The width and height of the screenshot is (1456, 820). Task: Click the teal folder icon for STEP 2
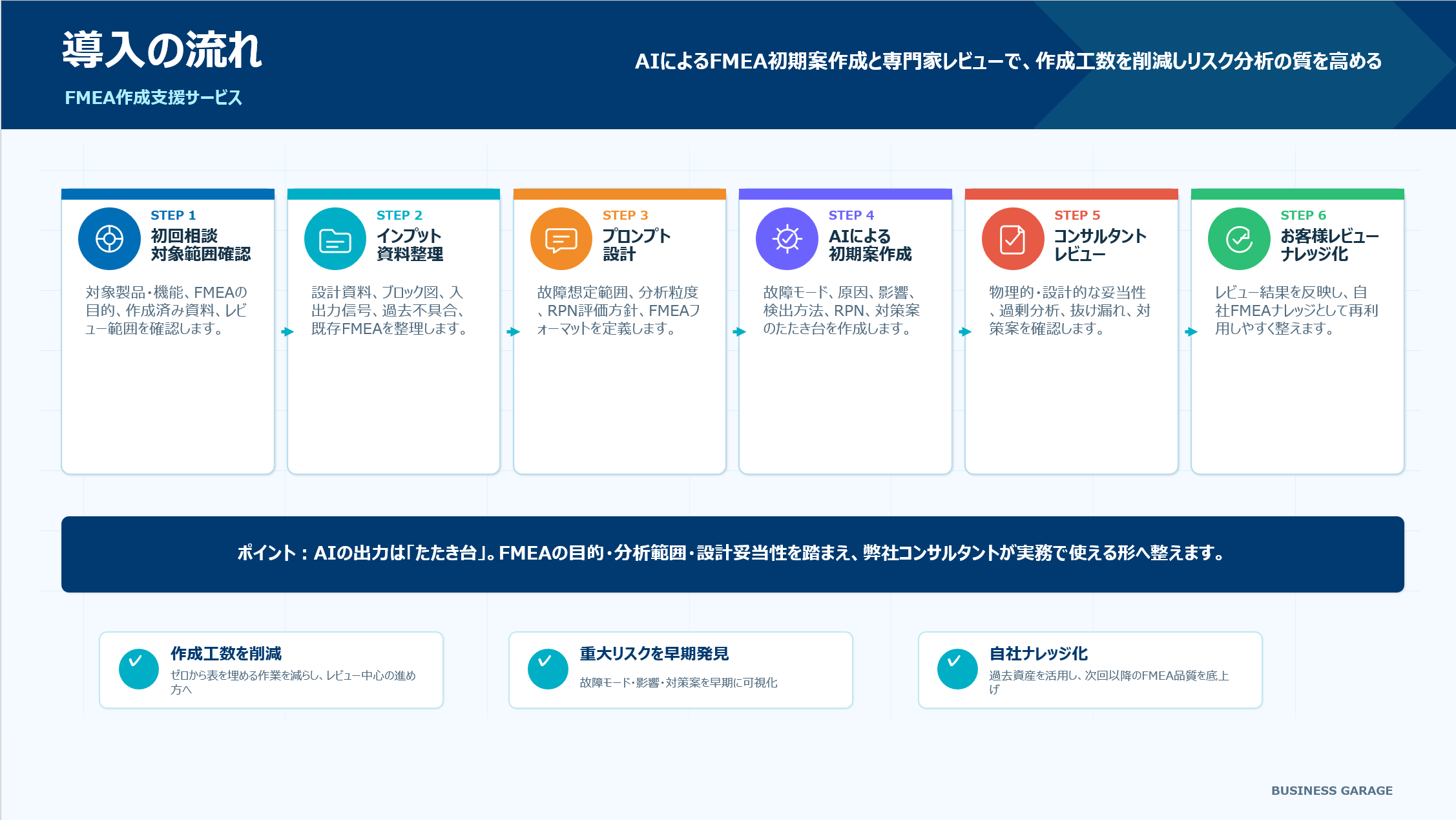tap(335, 238)
